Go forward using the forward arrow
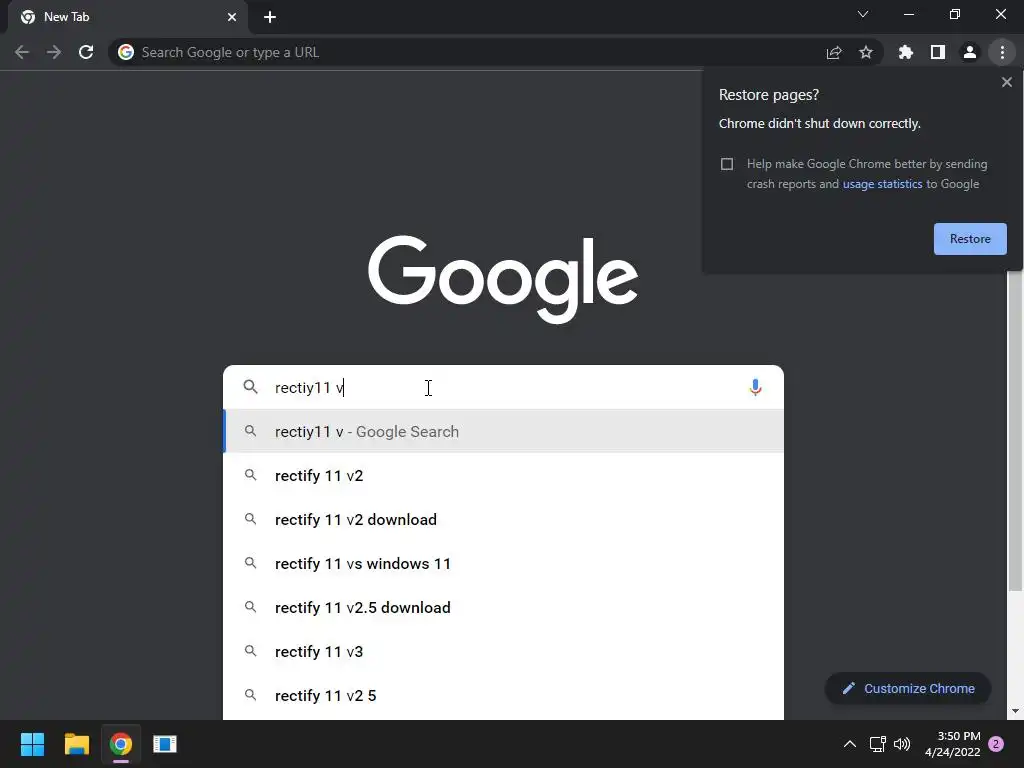Image resolution: width=1024 pixels, height=768 pixels. 54,52
